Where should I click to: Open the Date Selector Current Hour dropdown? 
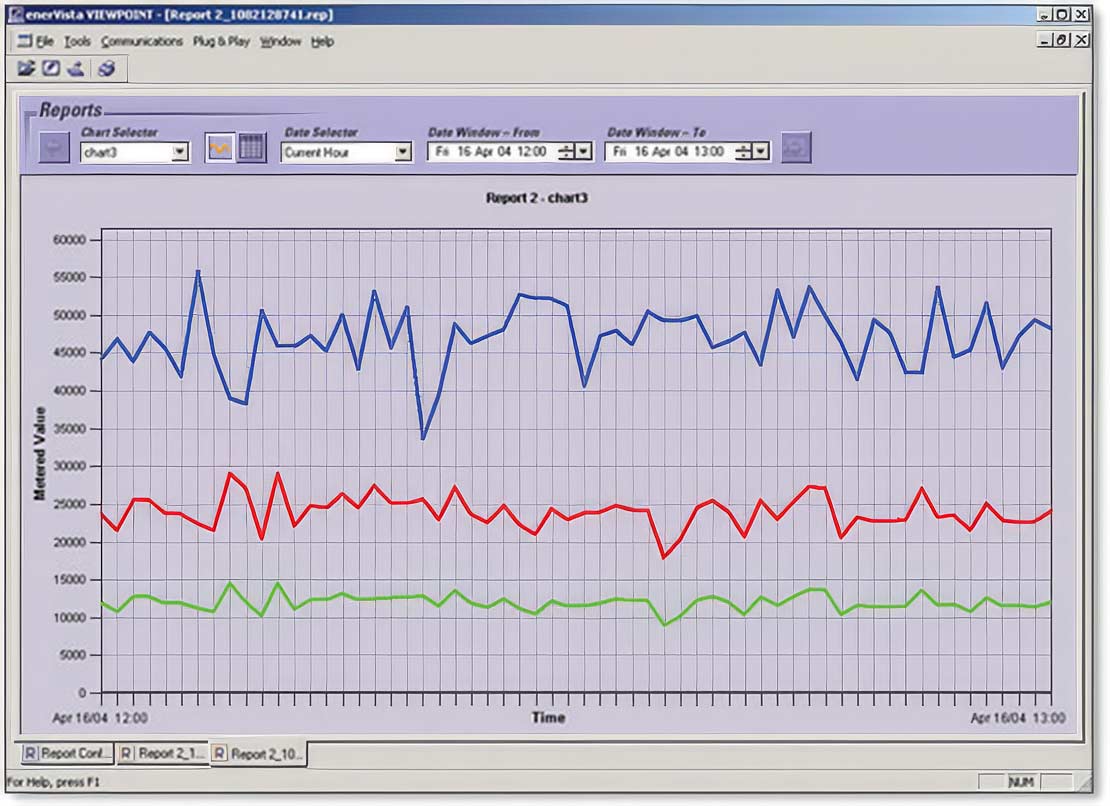pyautogui.click(x=403, y=152)
